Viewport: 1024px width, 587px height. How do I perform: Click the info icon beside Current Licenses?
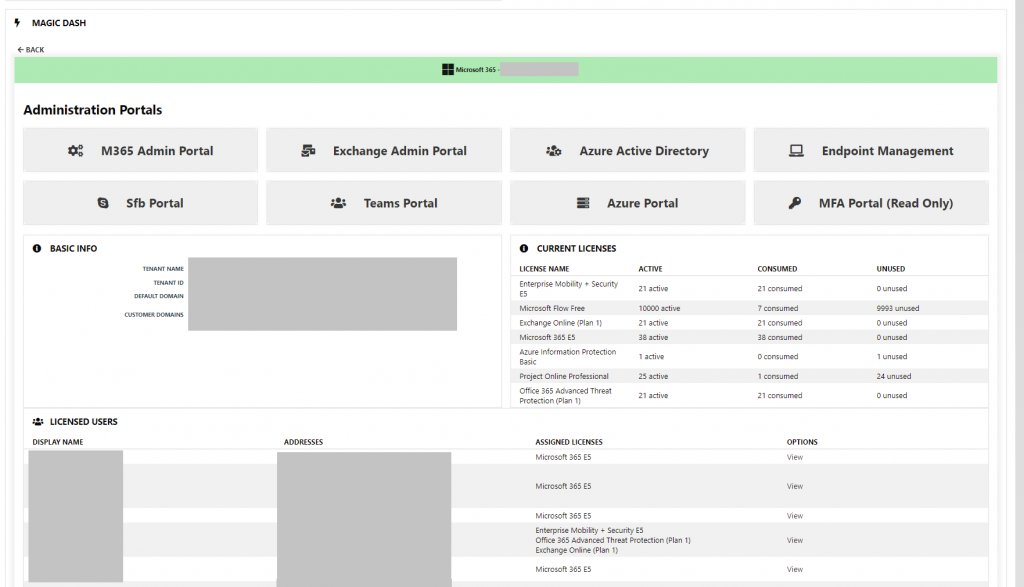[x=524, y=249]
